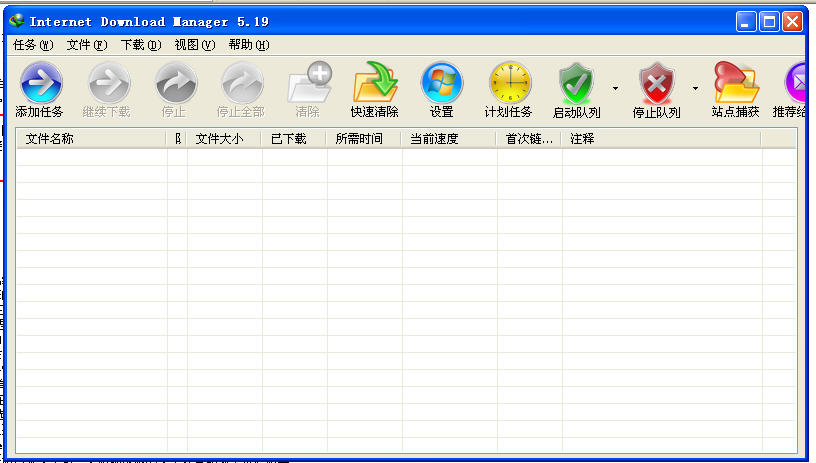Open 设置 (Settings) from the toolbar

click(x=441, y=83)
